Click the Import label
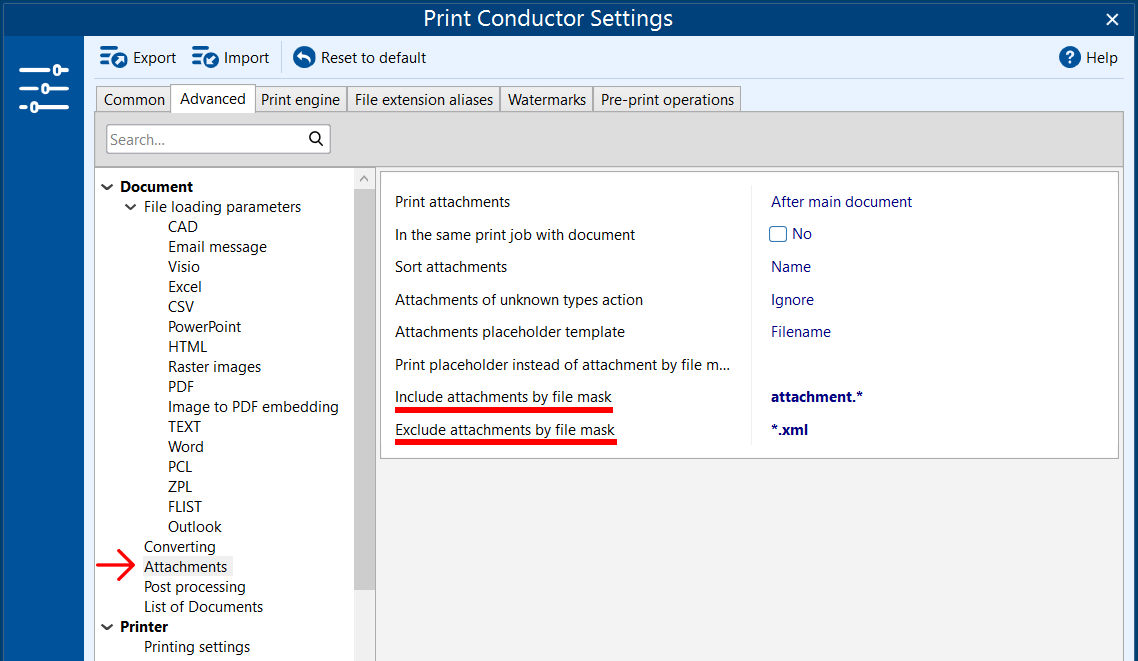Image resolution: width=1138 pixels, height=661 pixels. 246,58
